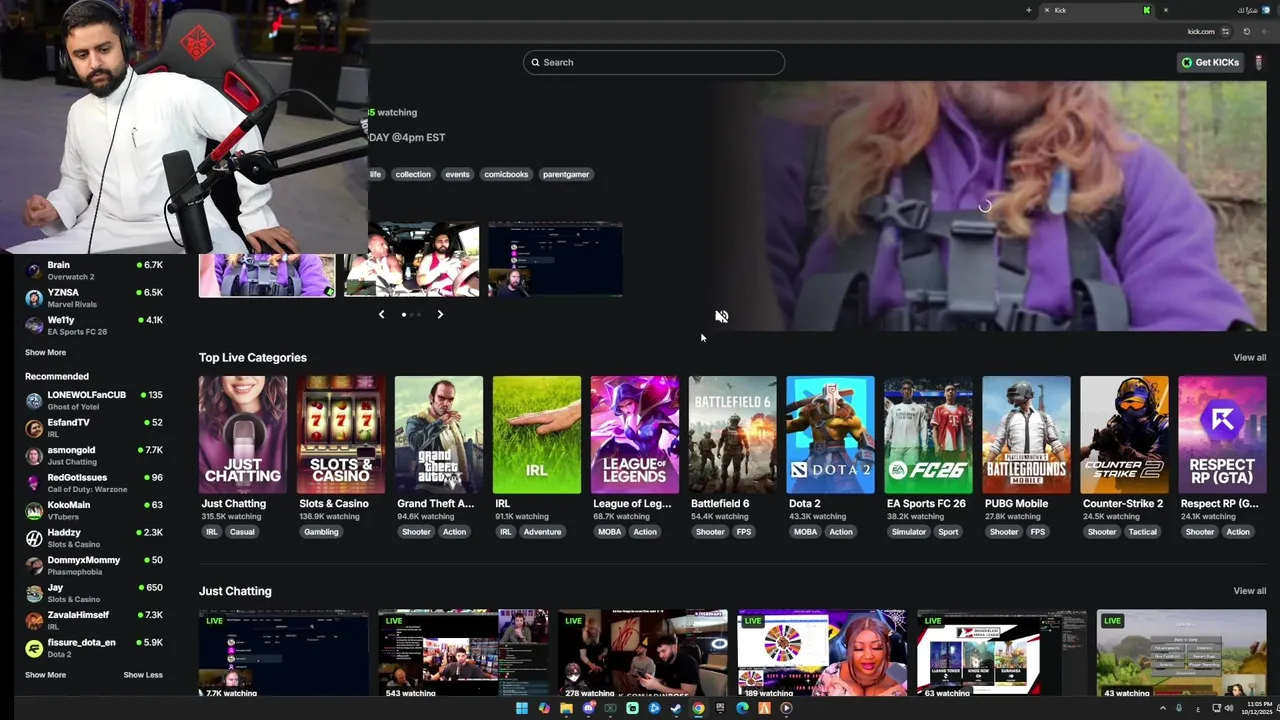This screenshot has height=720, width=1280.
Task: Expand followed channels with Show More under We11y
Action: (45, 352)
